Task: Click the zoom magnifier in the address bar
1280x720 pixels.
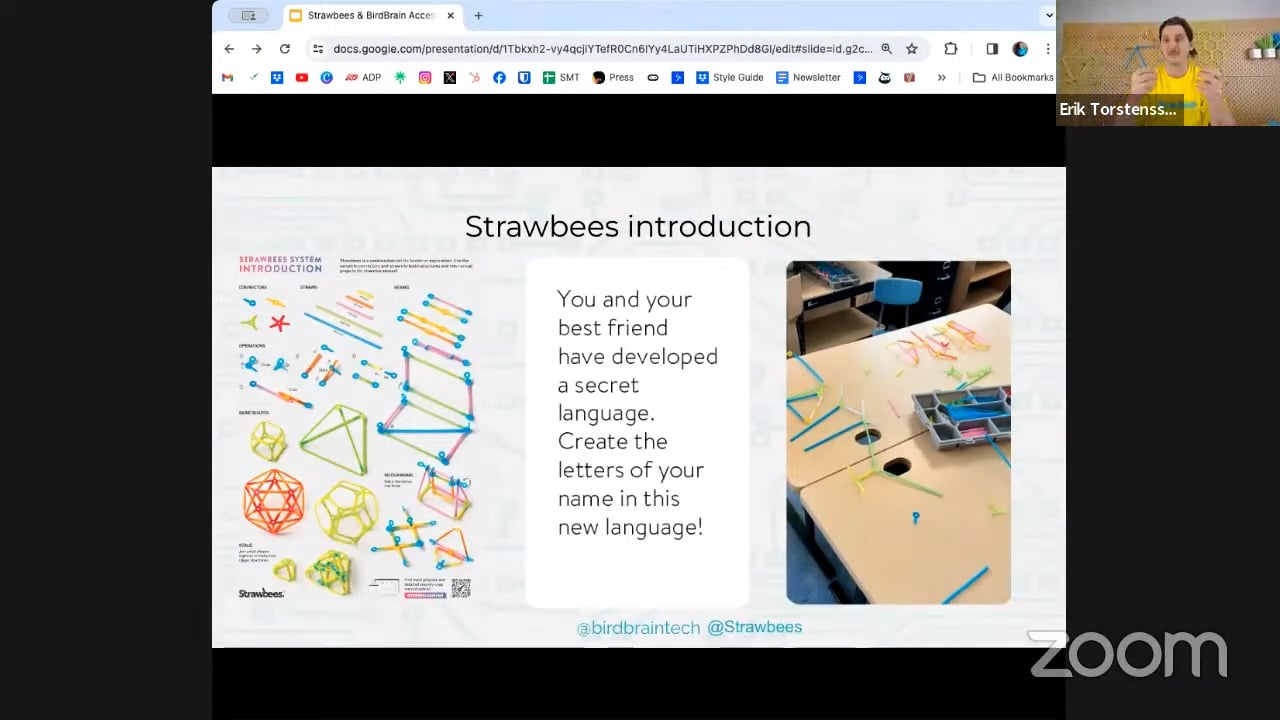Action: pyautogui.click(x=887, y=48)
